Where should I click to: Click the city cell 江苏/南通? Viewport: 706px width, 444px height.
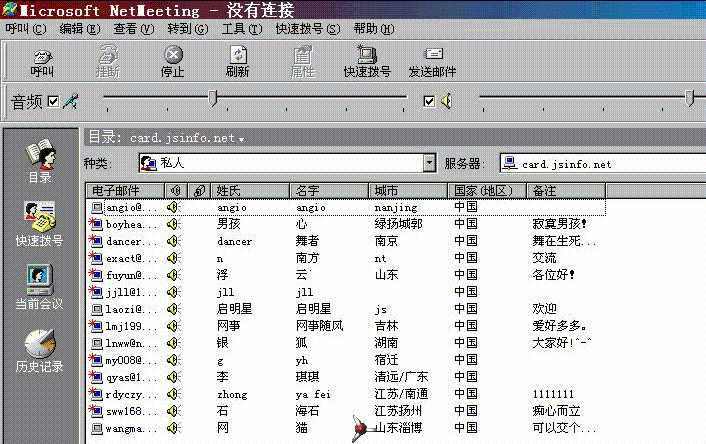click(401, 394)
